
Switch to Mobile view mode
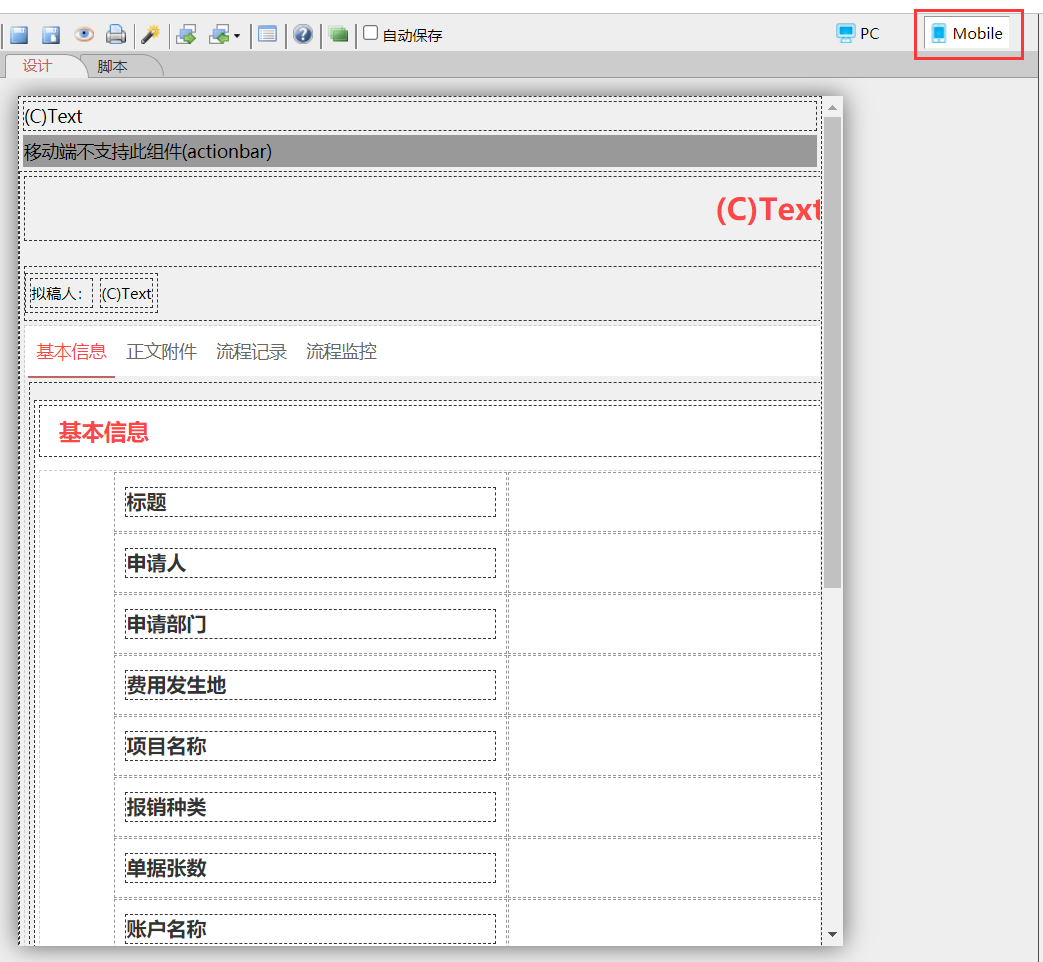coord(967,34)
